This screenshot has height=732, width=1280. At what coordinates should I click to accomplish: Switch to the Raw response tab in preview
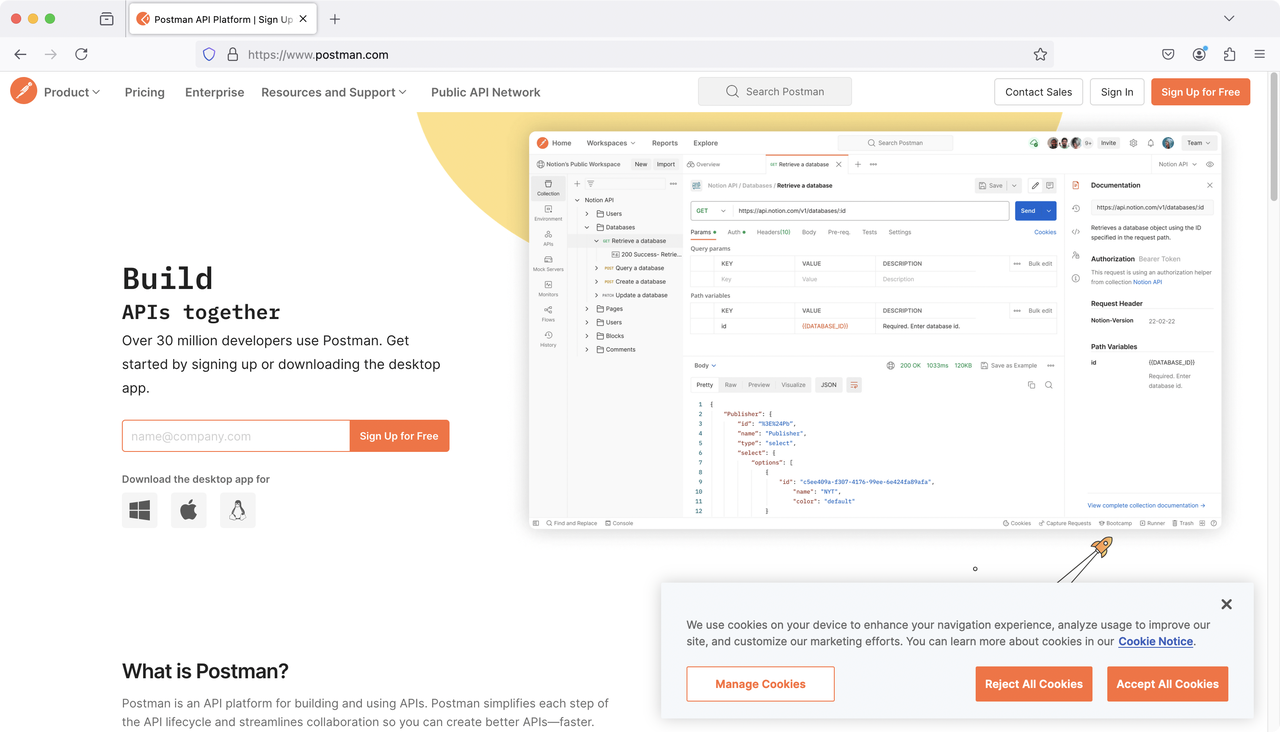pos(731,385)
